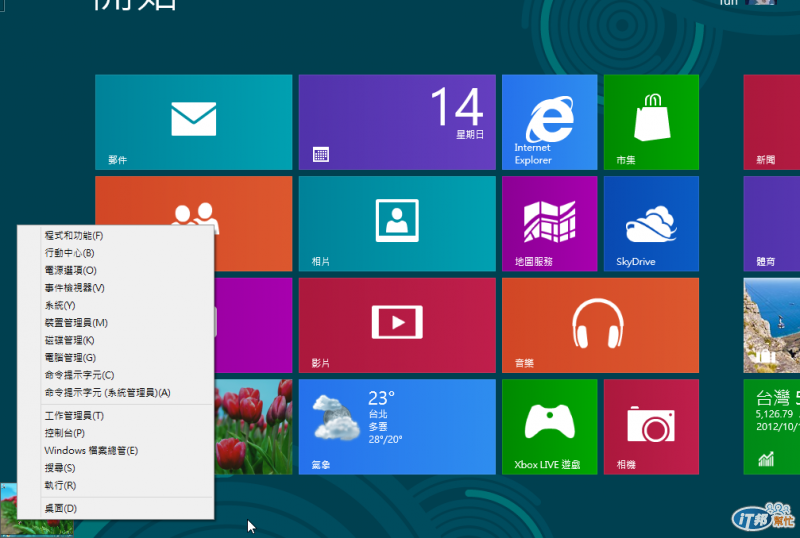Viewport: 800px width, 538px height.
Task: Choose 搜尋(S) from the menu
Action: pos(115,468)
